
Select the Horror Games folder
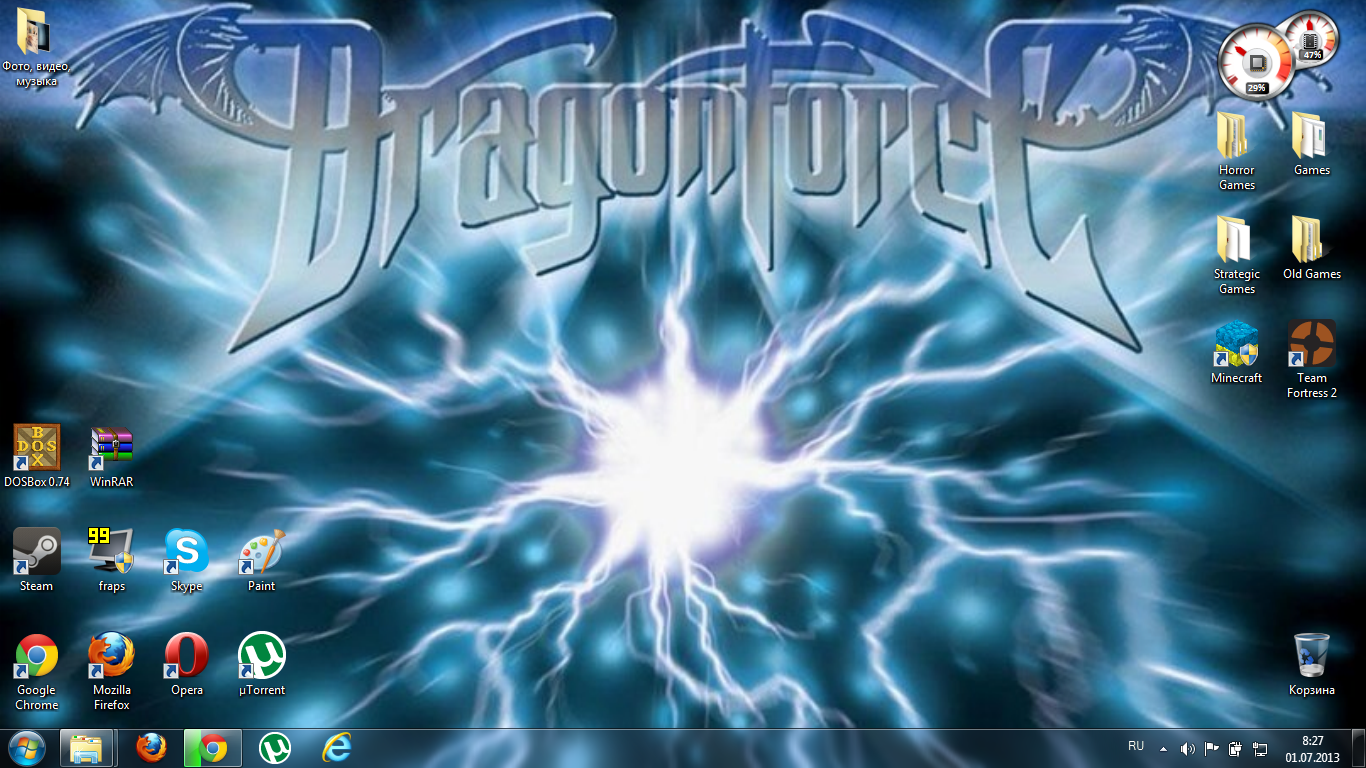pyautogui.click(x=1237, y=151)
